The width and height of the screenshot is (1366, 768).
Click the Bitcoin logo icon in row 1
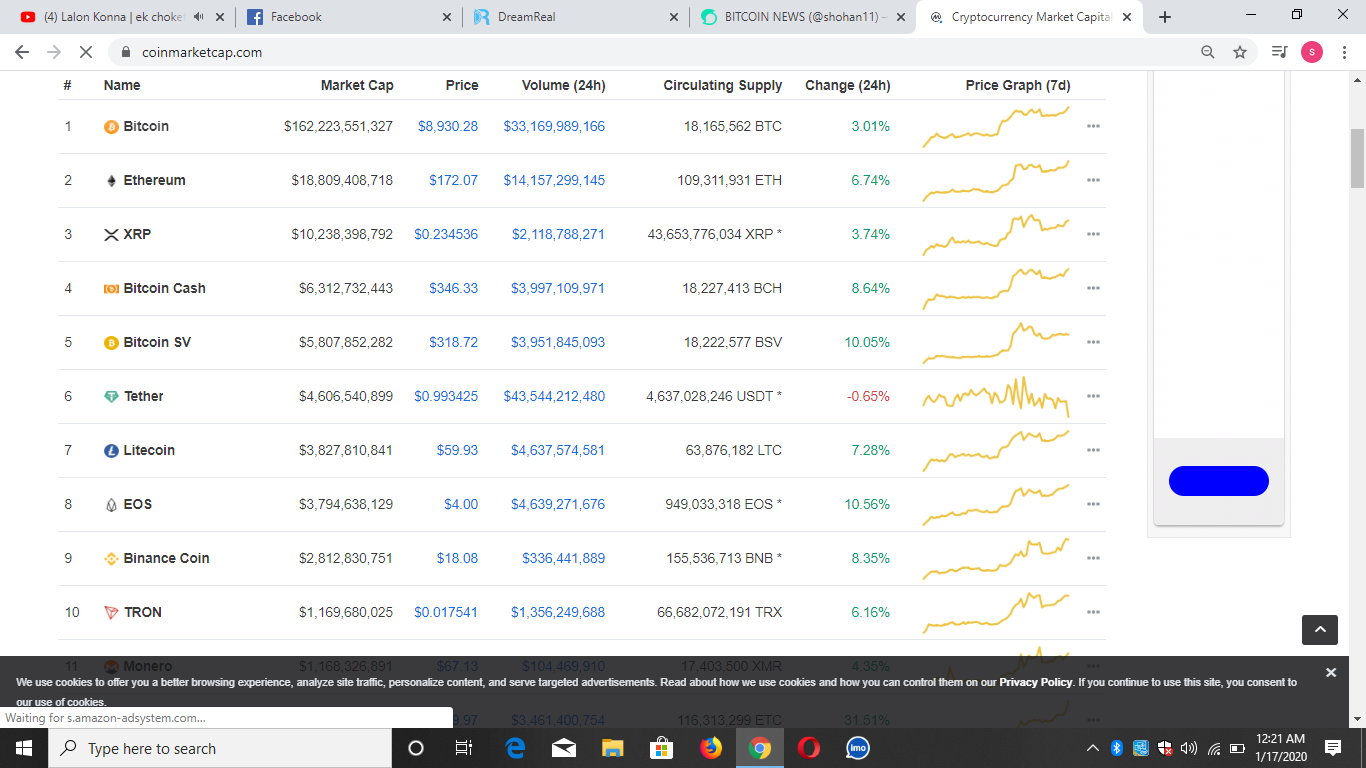(x=112, y=127)
